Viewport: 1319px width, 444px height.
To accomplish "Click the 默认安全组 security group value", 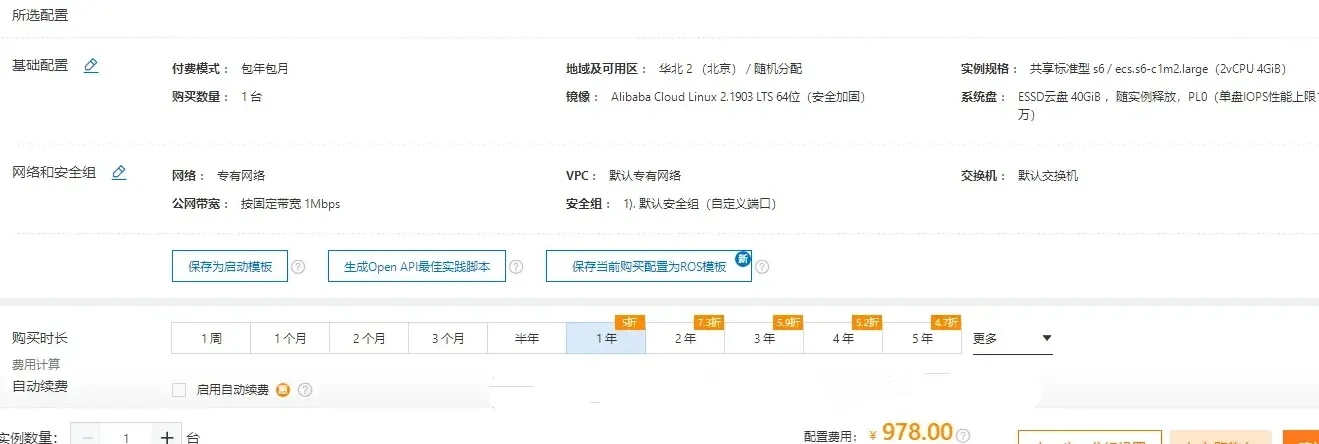I will pyautogui.click(x=700, y=204).
